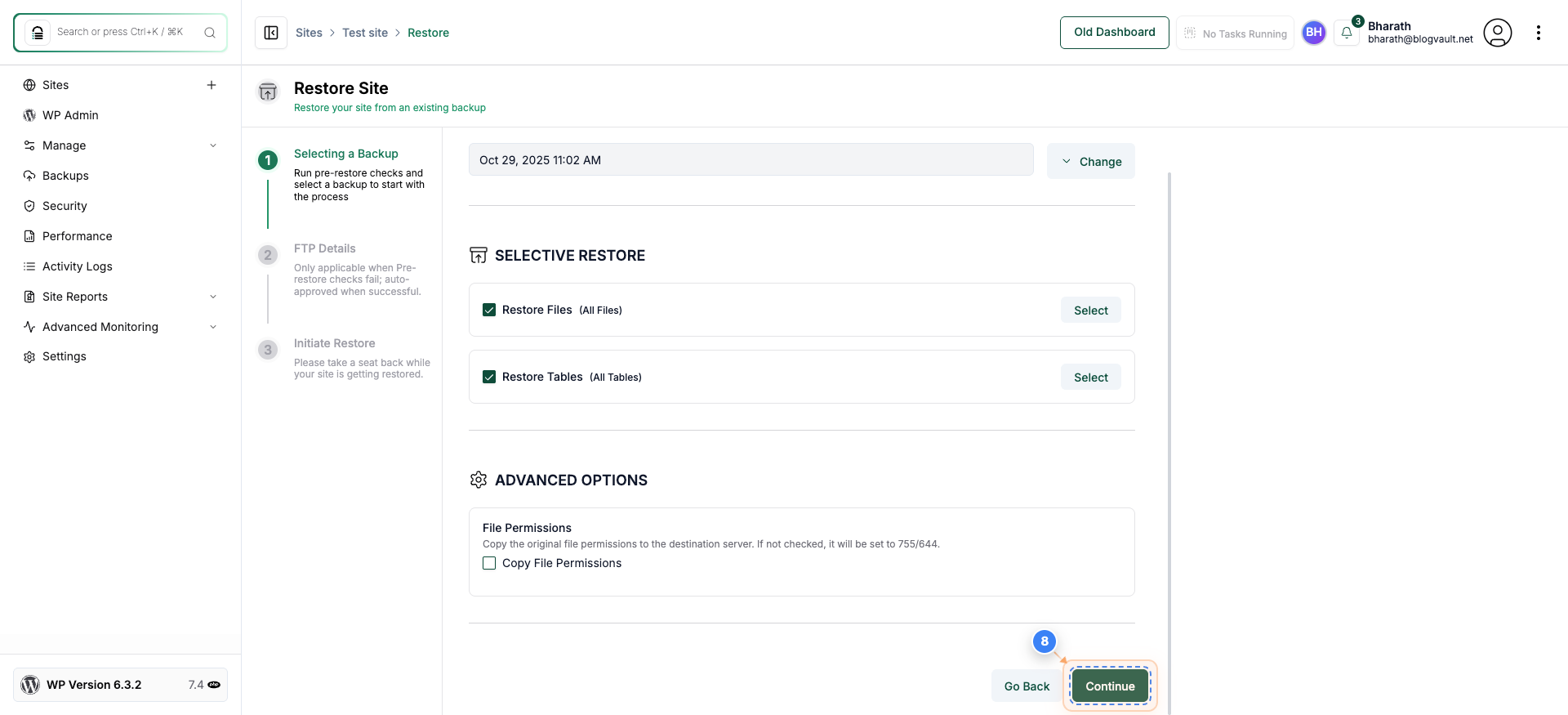Click the WP Version 6.3.2 label
This screenshot has width=1568, height=715.
coord(94,685)
